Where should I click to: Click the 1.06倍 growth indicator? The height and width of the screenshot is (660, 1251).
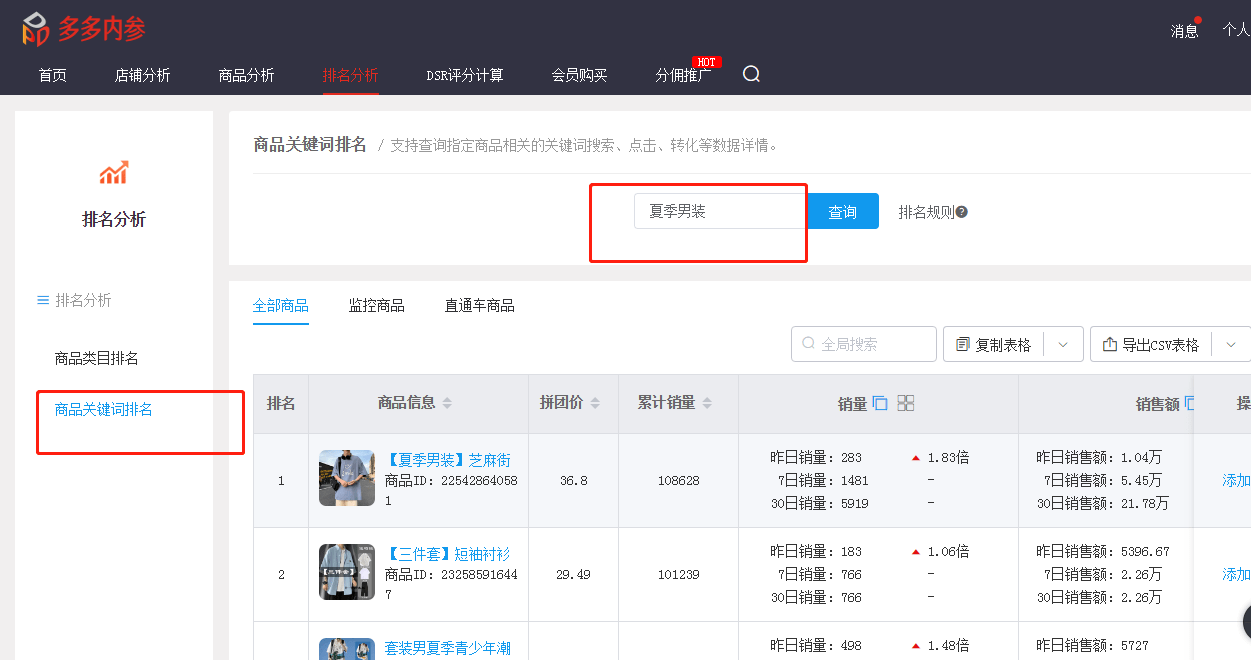click(x=940, y=551)
